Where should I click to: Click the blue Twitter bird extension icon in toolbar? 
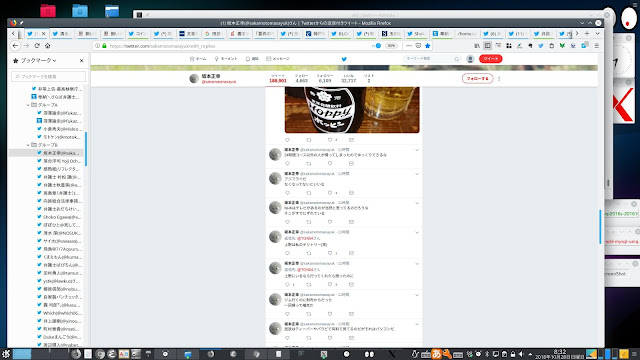[541, 46]
